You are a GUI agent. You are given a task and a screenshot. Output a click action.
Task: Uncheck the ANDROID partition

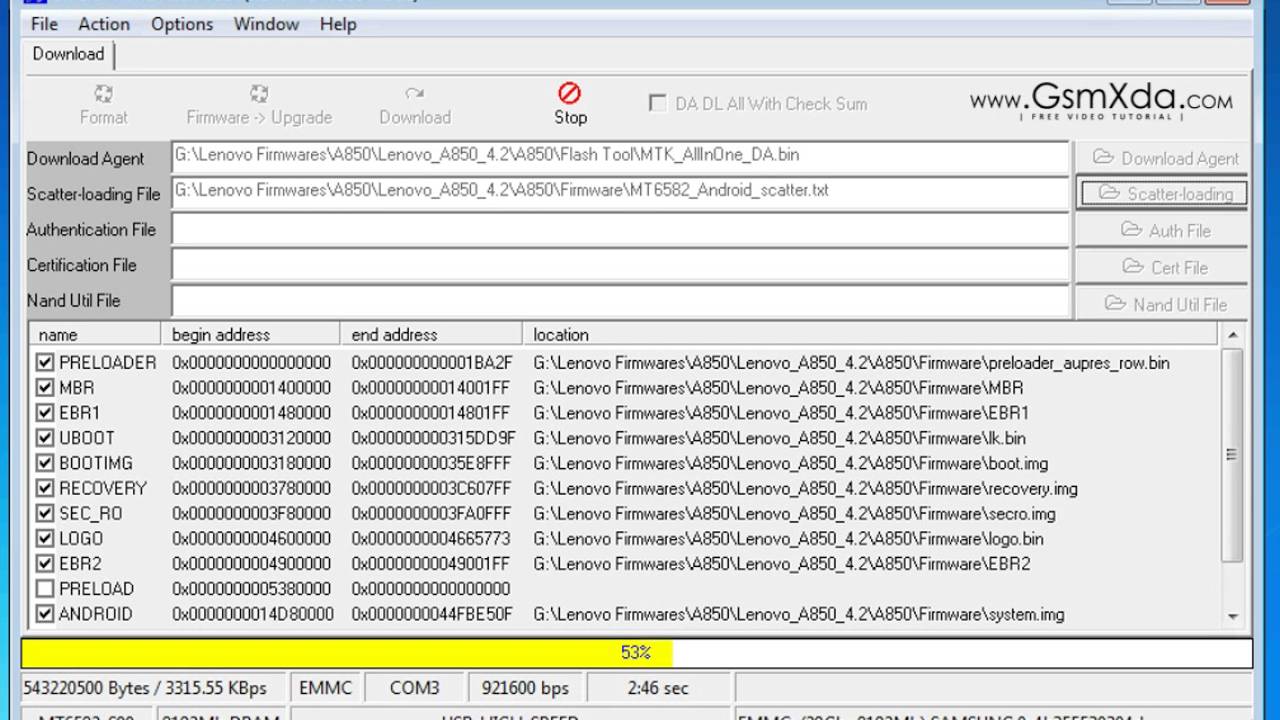pyautogui.click(x=44, y=614)
